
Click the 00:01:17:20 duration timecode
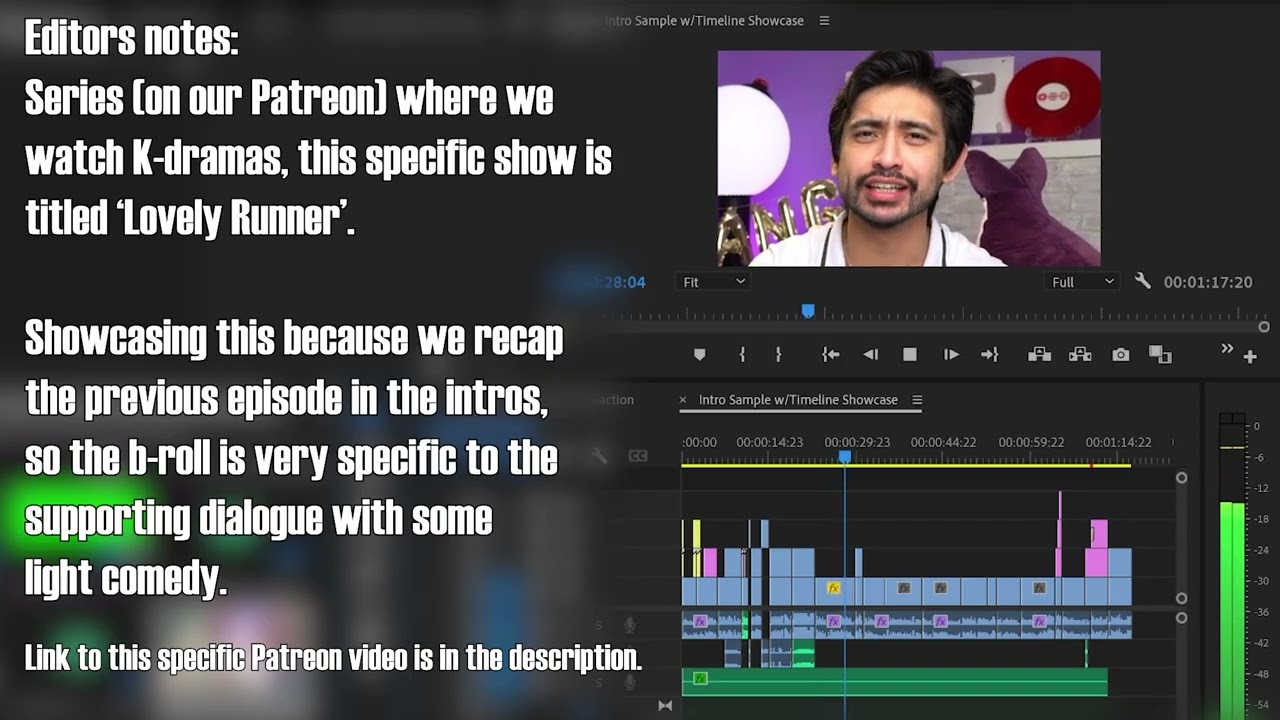point(1208,282)
